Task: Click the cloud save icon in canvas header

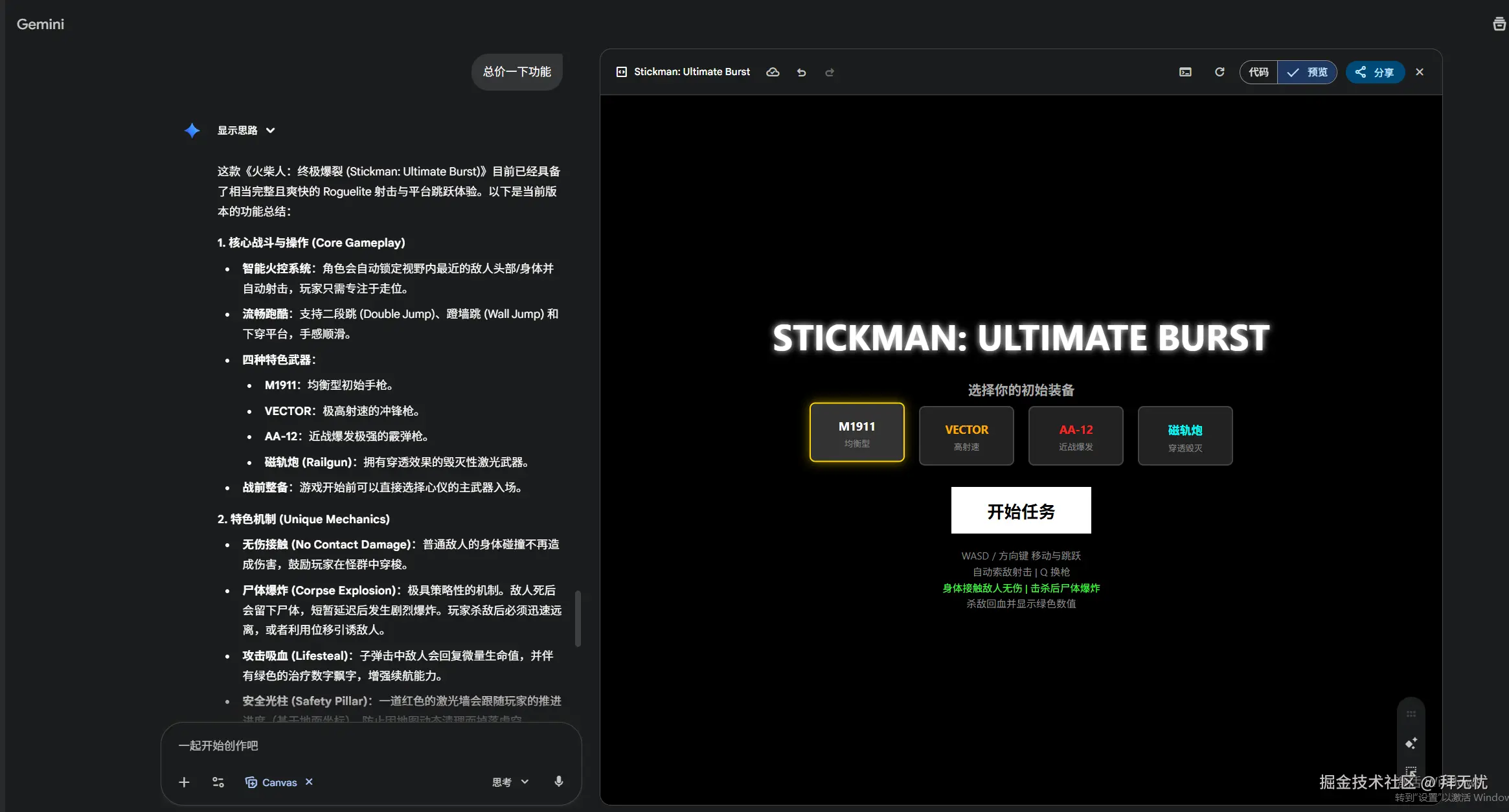Action: (773, 72)
